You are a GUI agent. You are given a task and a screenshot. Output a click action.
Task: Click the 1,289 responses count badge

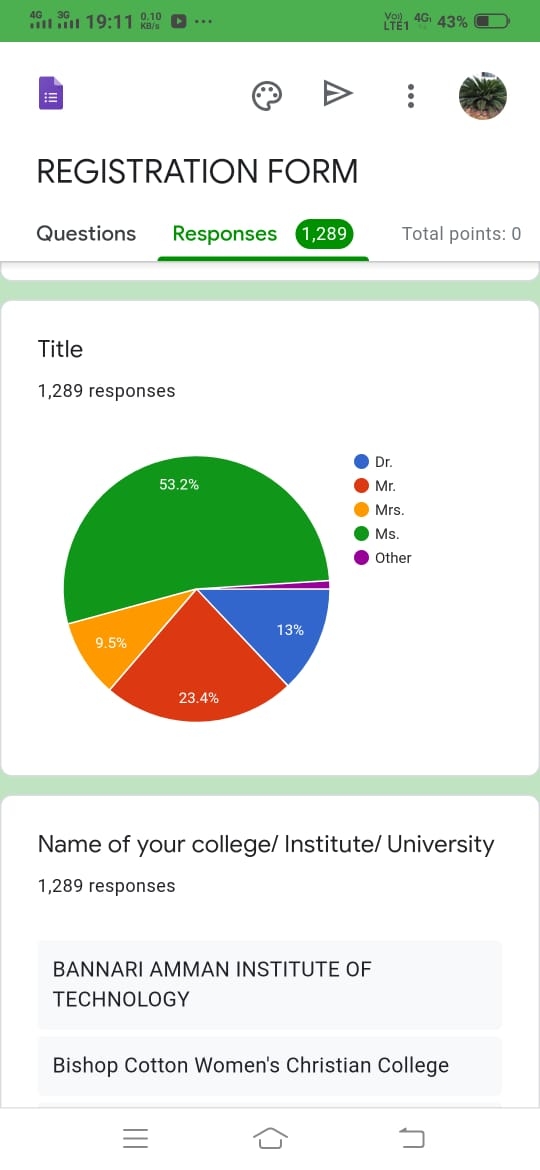[324, 234]
